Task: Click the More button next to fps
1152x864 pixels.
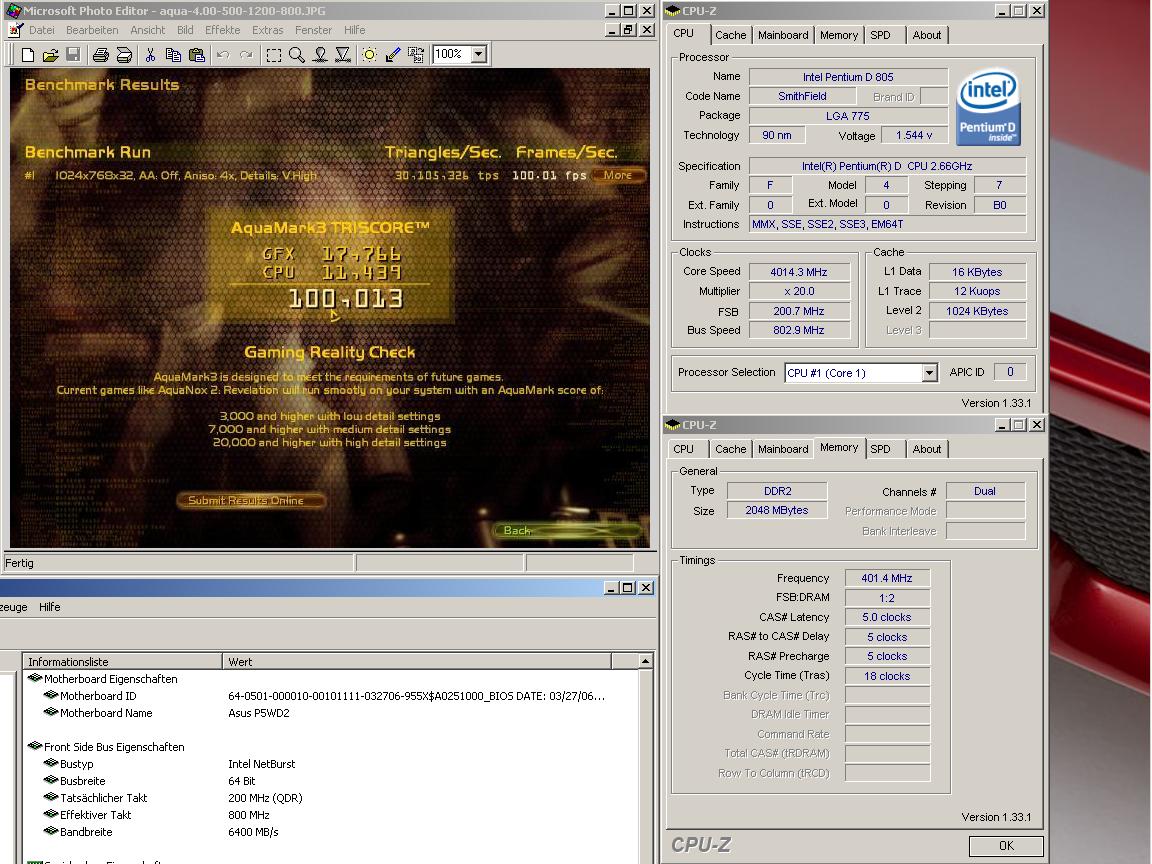Action: [x=618, y=175]
